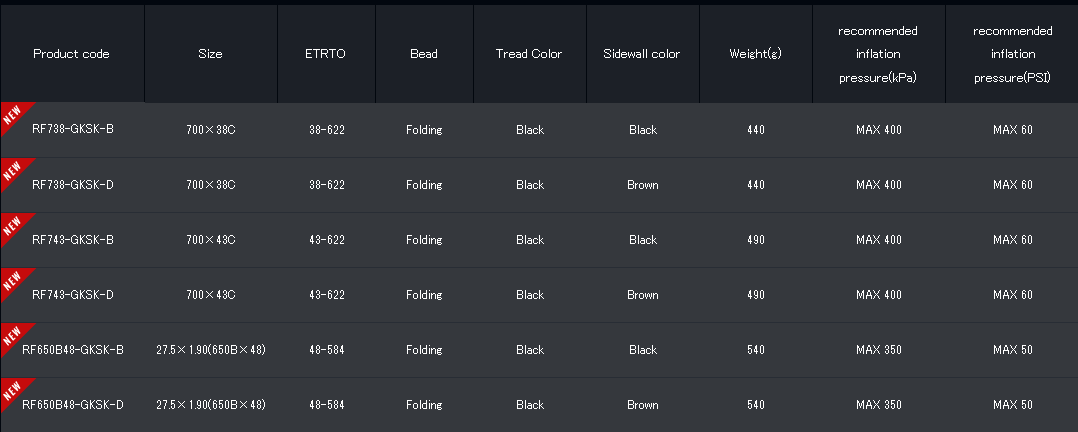The image size is (1078, 432).
Task: Select the Product code column header
Action: pyautogui.click(x=71, y=54)
